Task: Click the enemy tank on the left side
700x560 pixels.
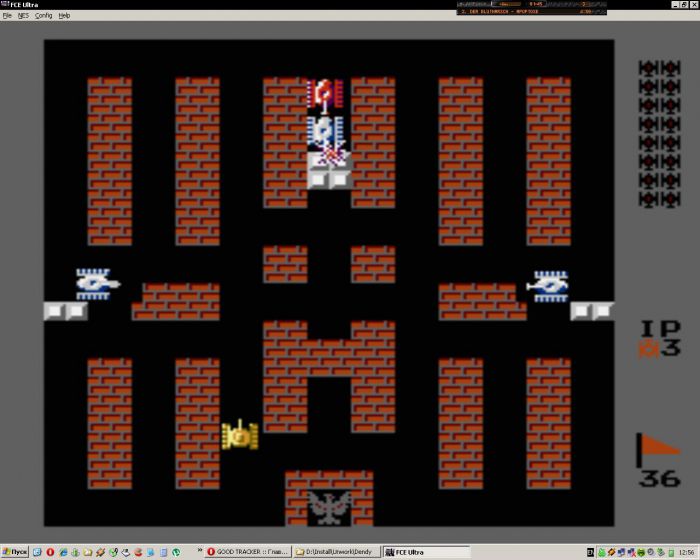Action: pyautogui.click(x=97, y=284)
